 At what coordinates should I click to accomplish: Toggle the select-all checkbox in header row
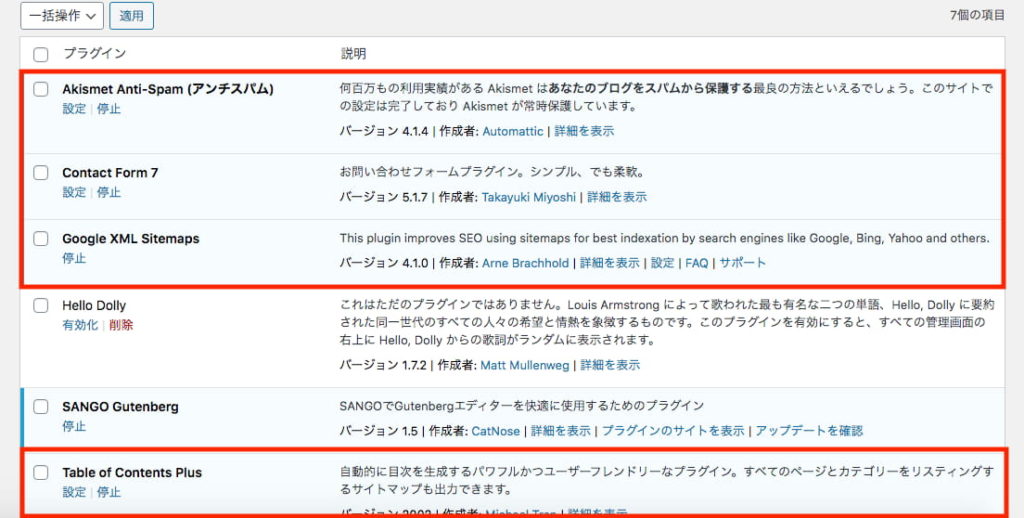(40, 54)
